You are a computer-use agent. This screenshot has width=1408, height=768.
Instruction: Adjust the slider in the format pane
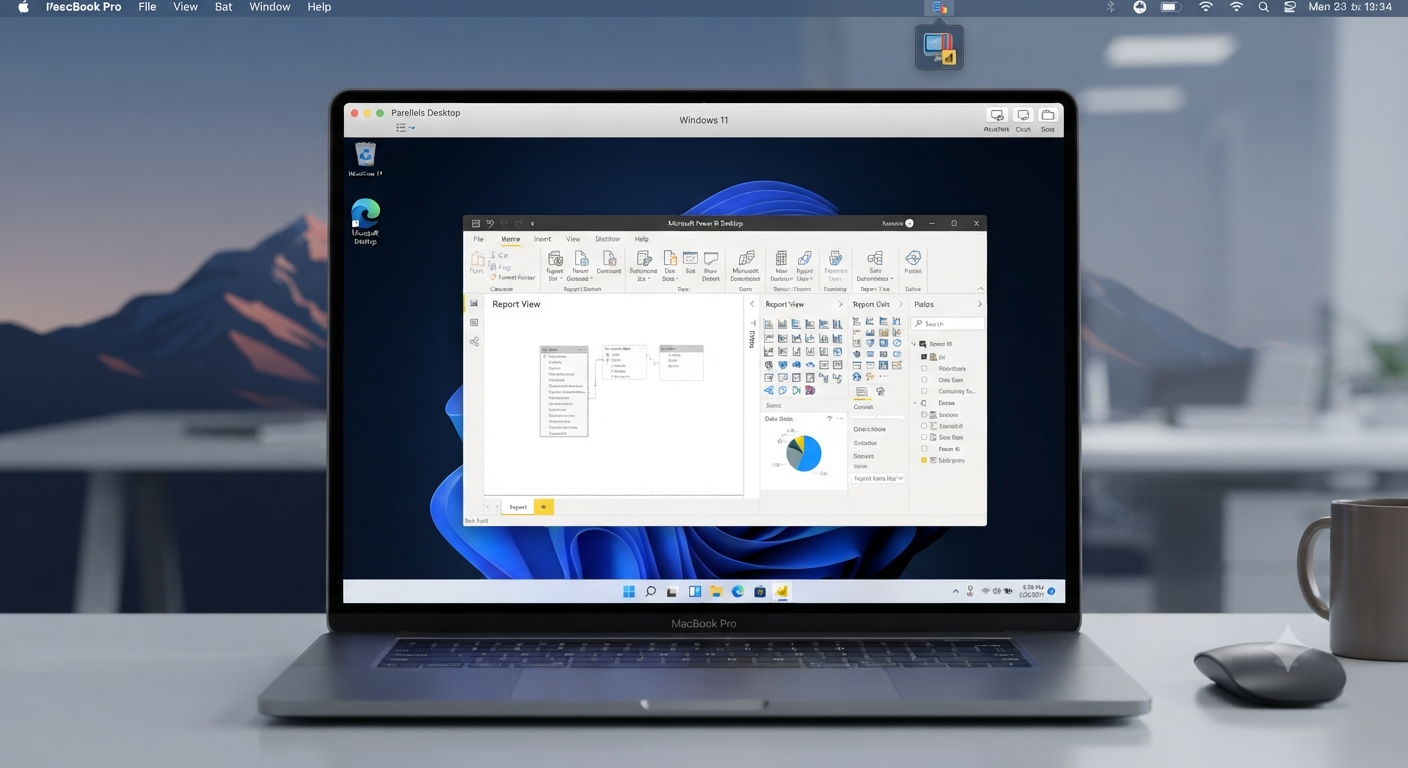[878, 417]
